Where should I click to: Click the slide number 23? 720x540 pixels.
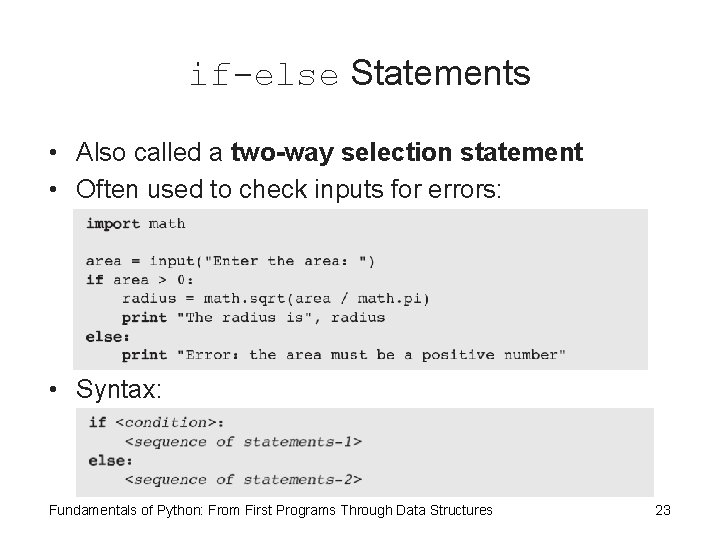coord(662,510)
